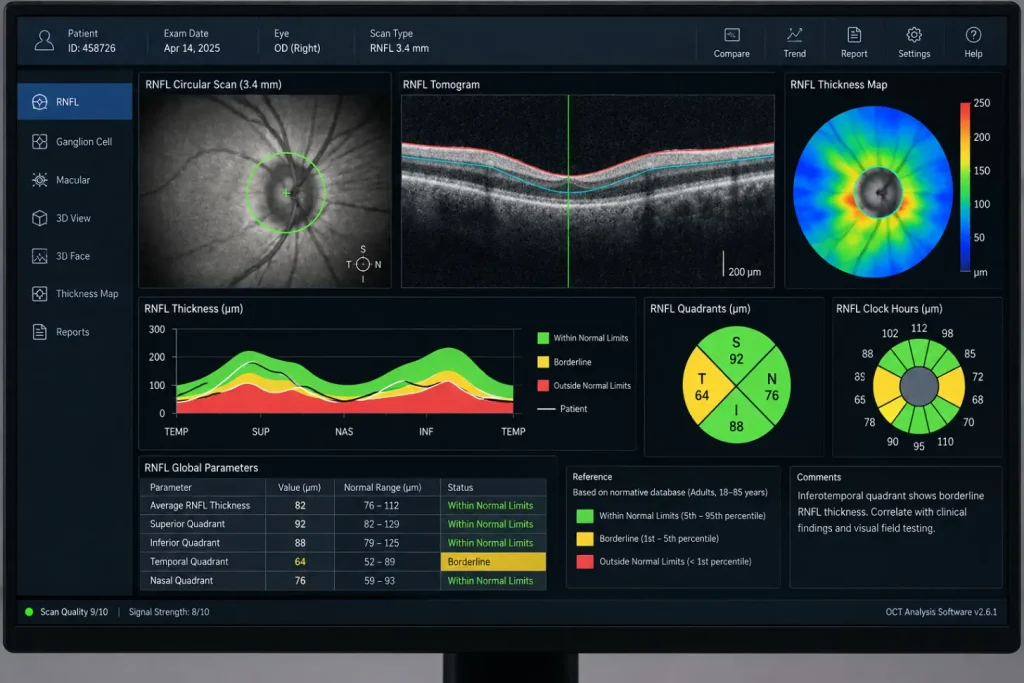Select the Ganglion Cell sidebar icon
This screenshot has height=683, width=1024.
point(40,141)
